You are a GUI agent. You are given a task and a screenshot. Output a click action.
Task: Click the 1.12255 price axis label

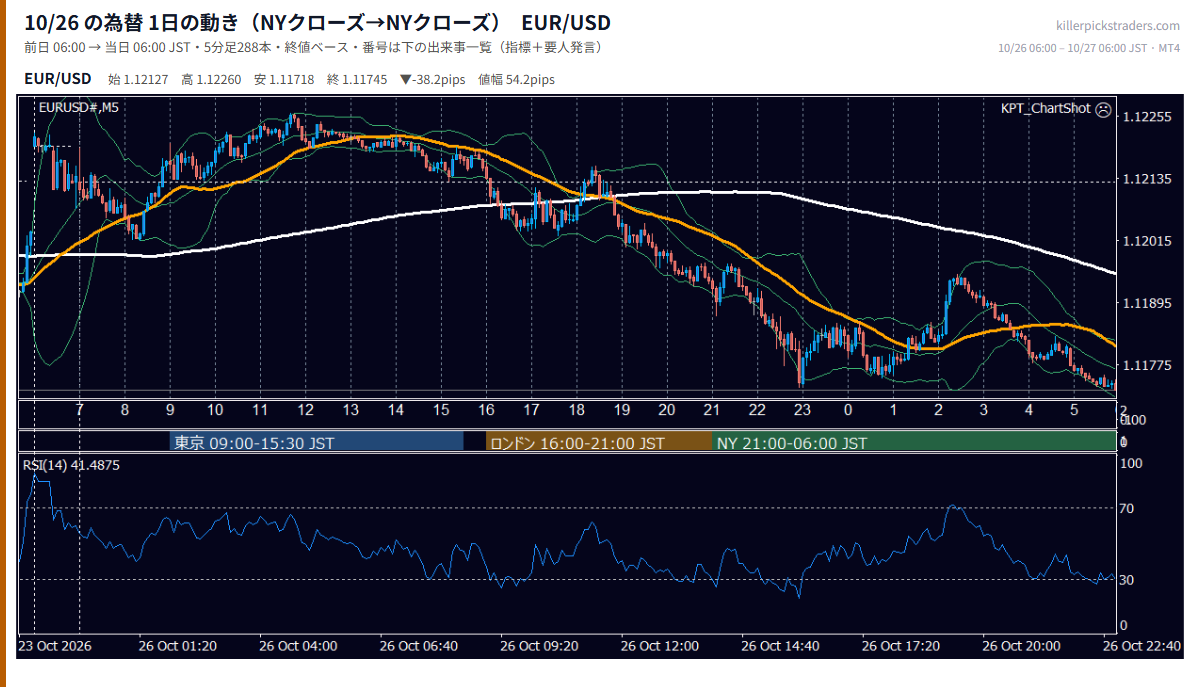pos(1147,117)
